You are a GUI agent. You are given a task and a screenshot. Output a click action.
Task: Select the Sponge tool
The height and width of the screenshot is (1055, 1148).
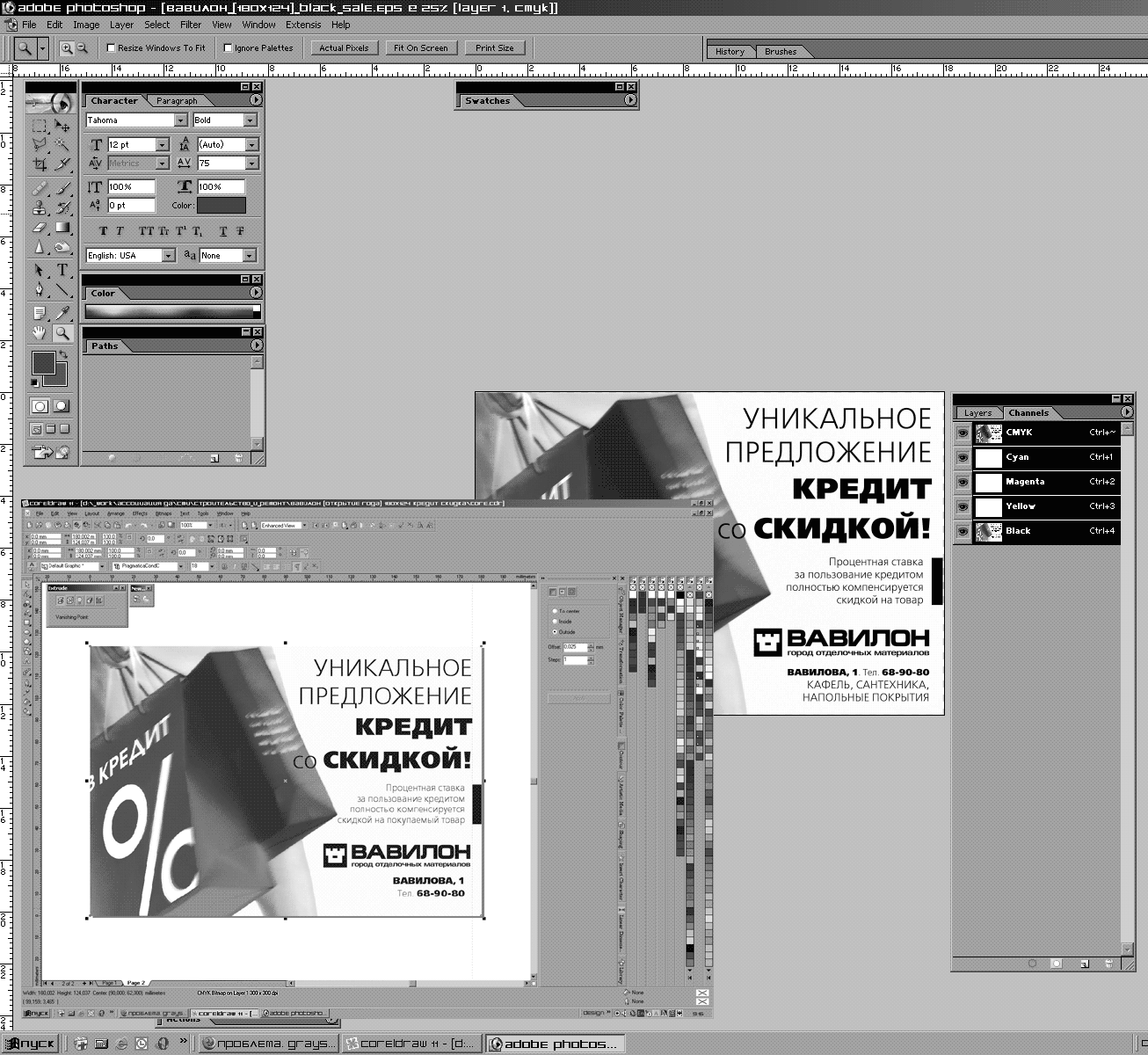tap(62, 247)
